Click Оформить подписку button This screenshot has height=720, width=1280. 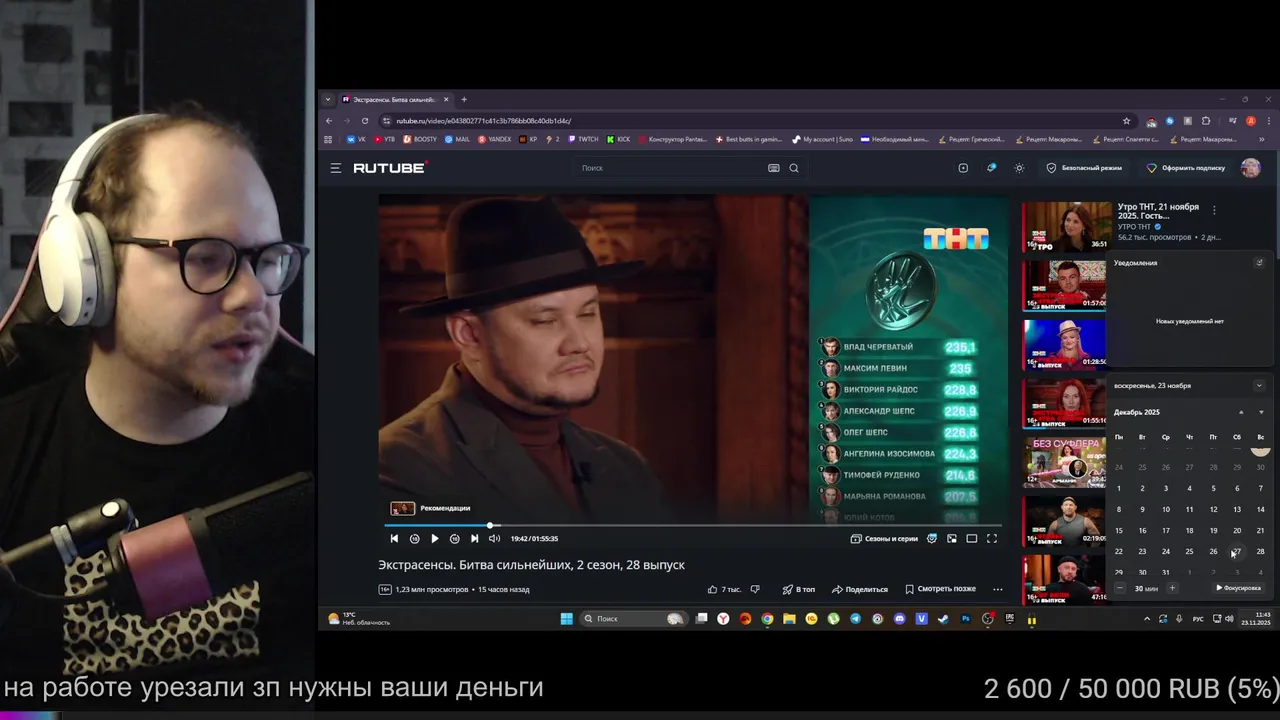click(x=1186, y=168)
